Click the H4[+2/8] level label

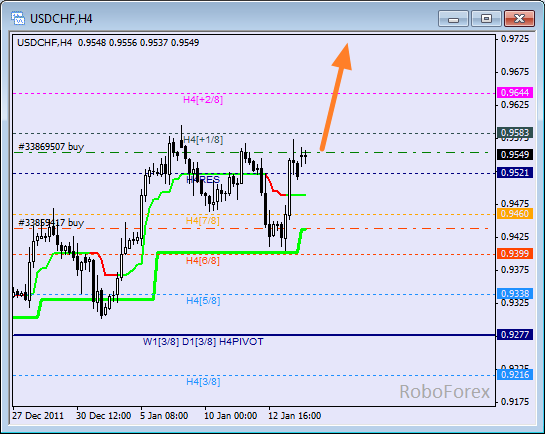click(x=203, y=100)
